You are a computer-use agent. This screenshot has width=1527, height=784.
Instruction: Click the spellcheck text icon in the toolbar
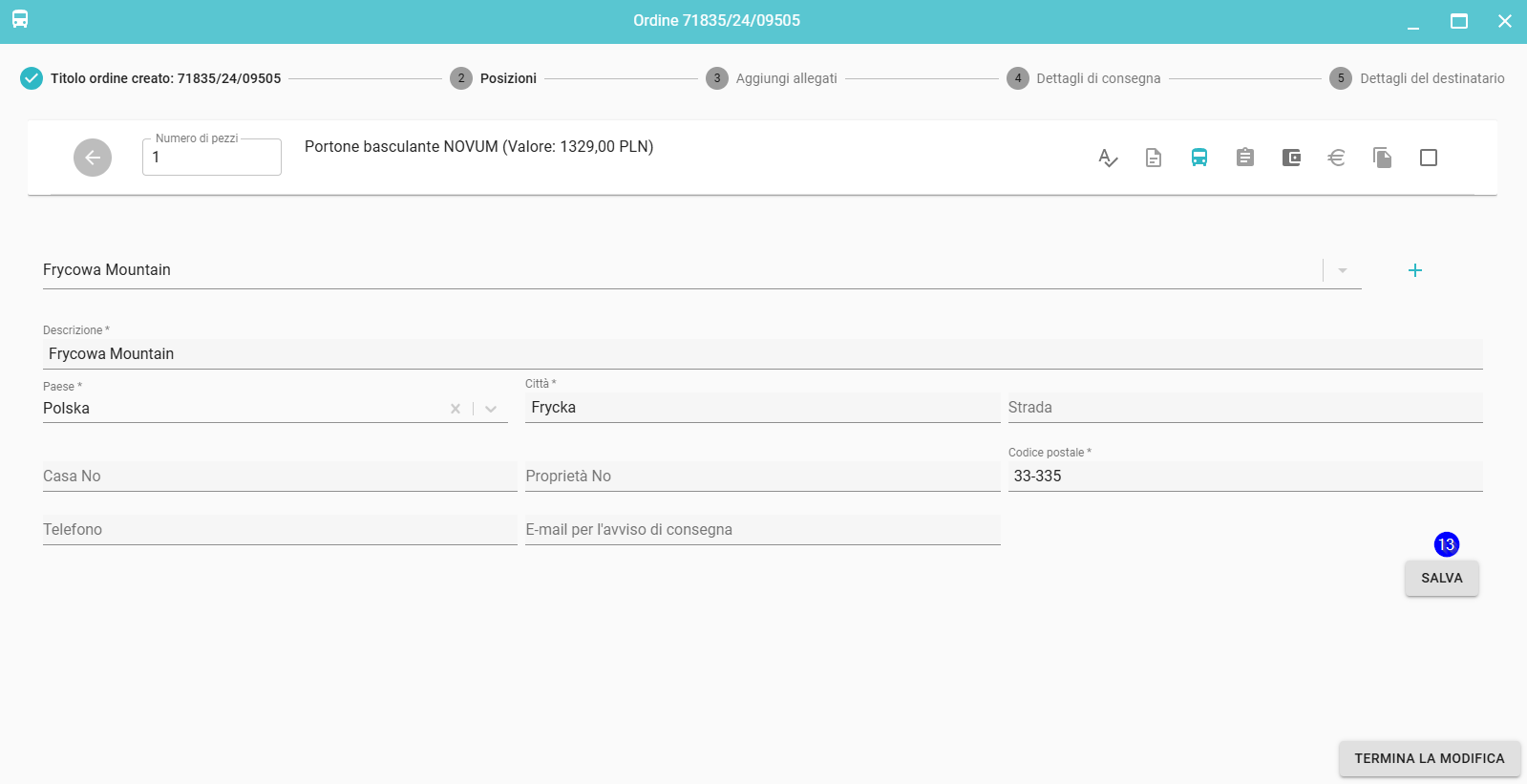coord(1108,158)
